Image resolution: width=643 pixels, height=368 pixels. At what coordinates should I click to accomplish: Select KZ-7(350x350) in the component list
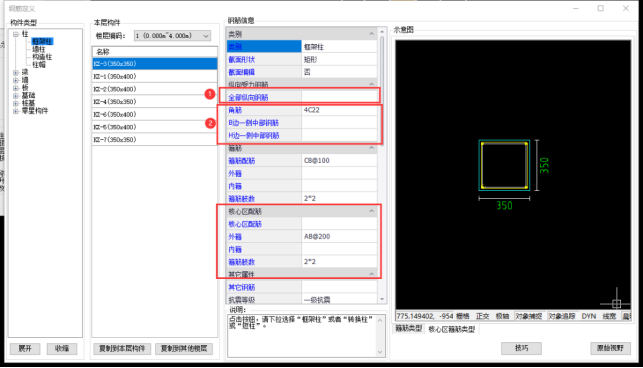[155, 139]
